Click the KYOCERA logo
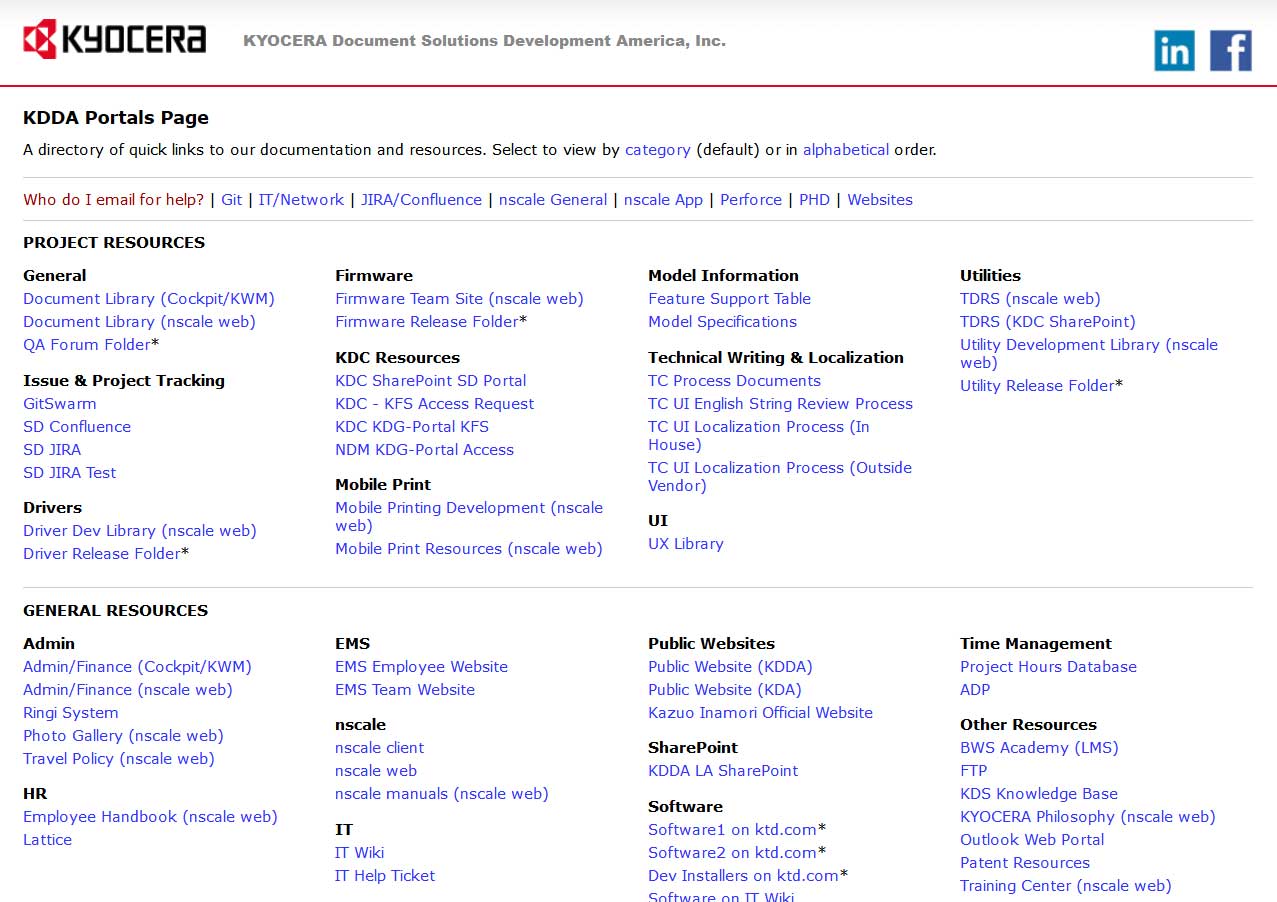Viewport: 1277px width, 902px height. coord(113,40)
